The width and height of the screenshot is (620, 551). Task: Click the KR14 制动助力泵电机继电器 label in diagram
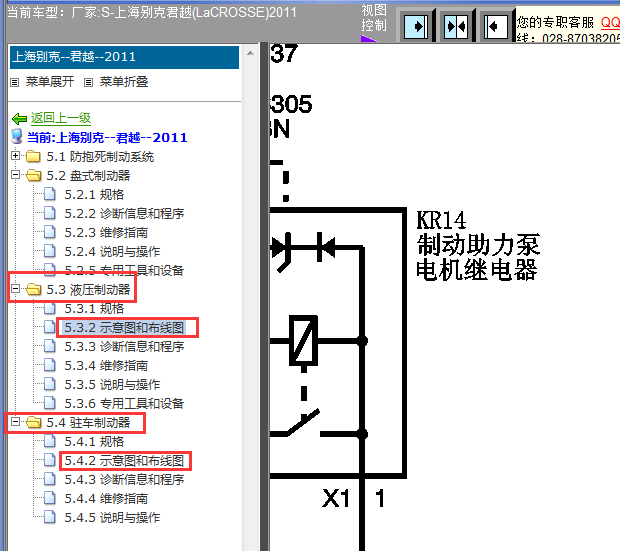pyautogui.click(x=478, y=245)
